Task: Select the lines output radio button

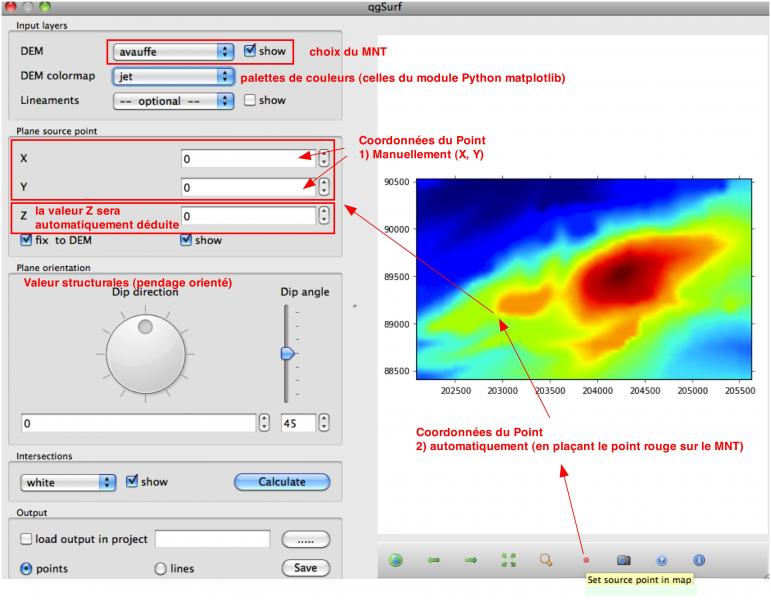Action: (x=160, y=569)
